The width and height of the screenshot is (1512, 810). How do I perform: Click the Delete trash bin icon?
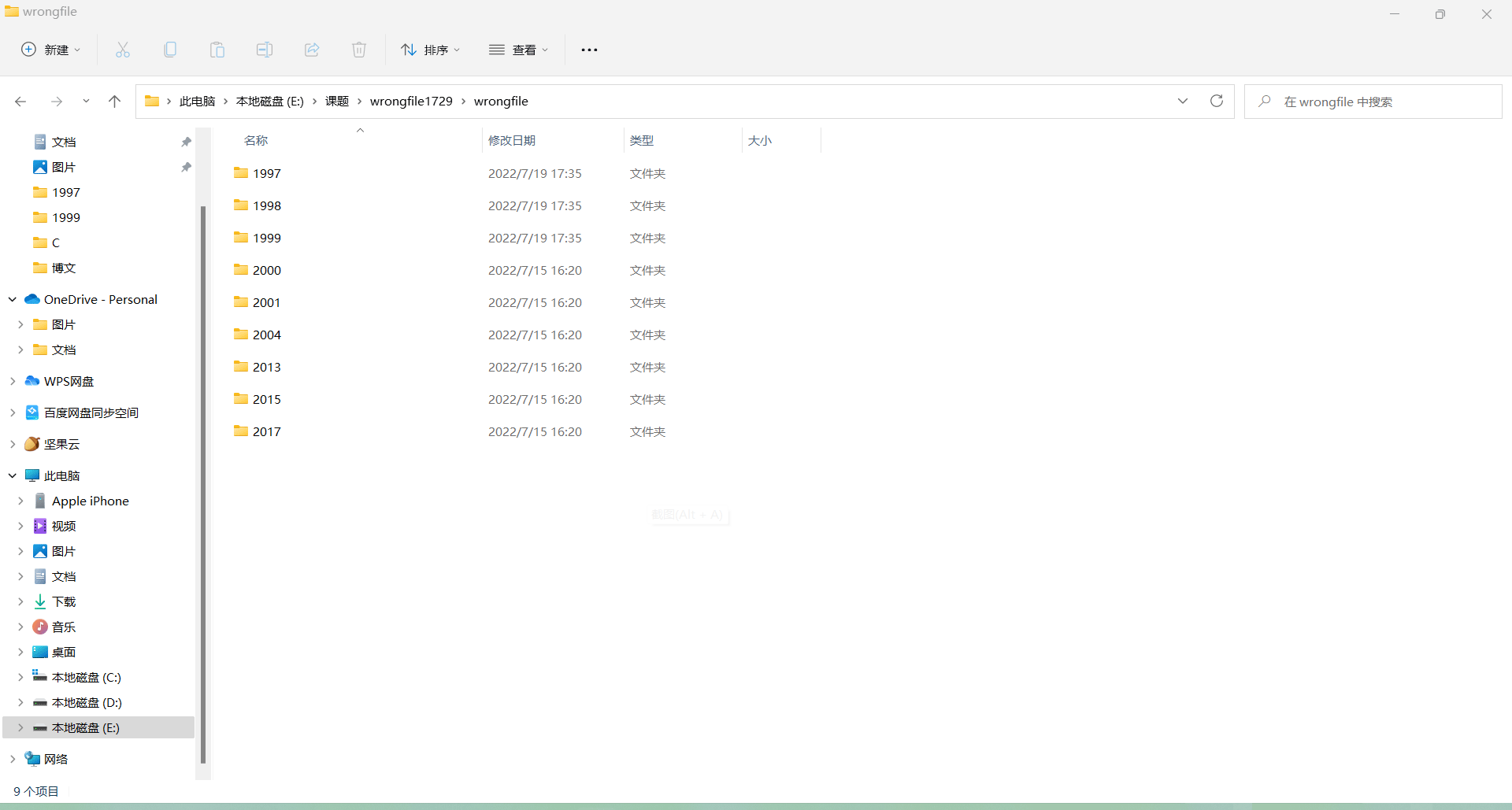click(359, 50)
